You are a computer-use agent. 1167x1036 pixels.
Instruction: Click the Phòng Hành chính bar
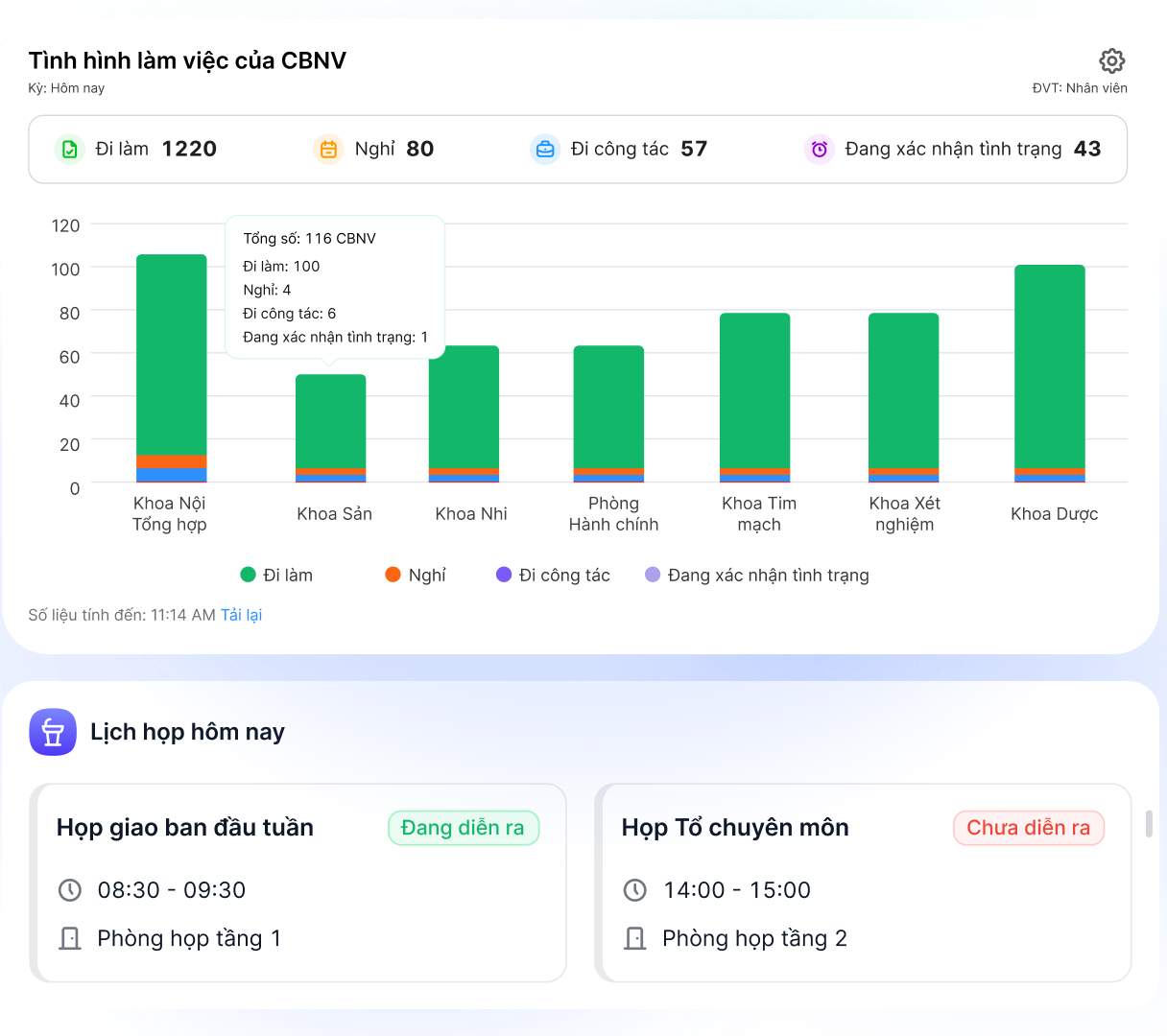tap(608, 413)
